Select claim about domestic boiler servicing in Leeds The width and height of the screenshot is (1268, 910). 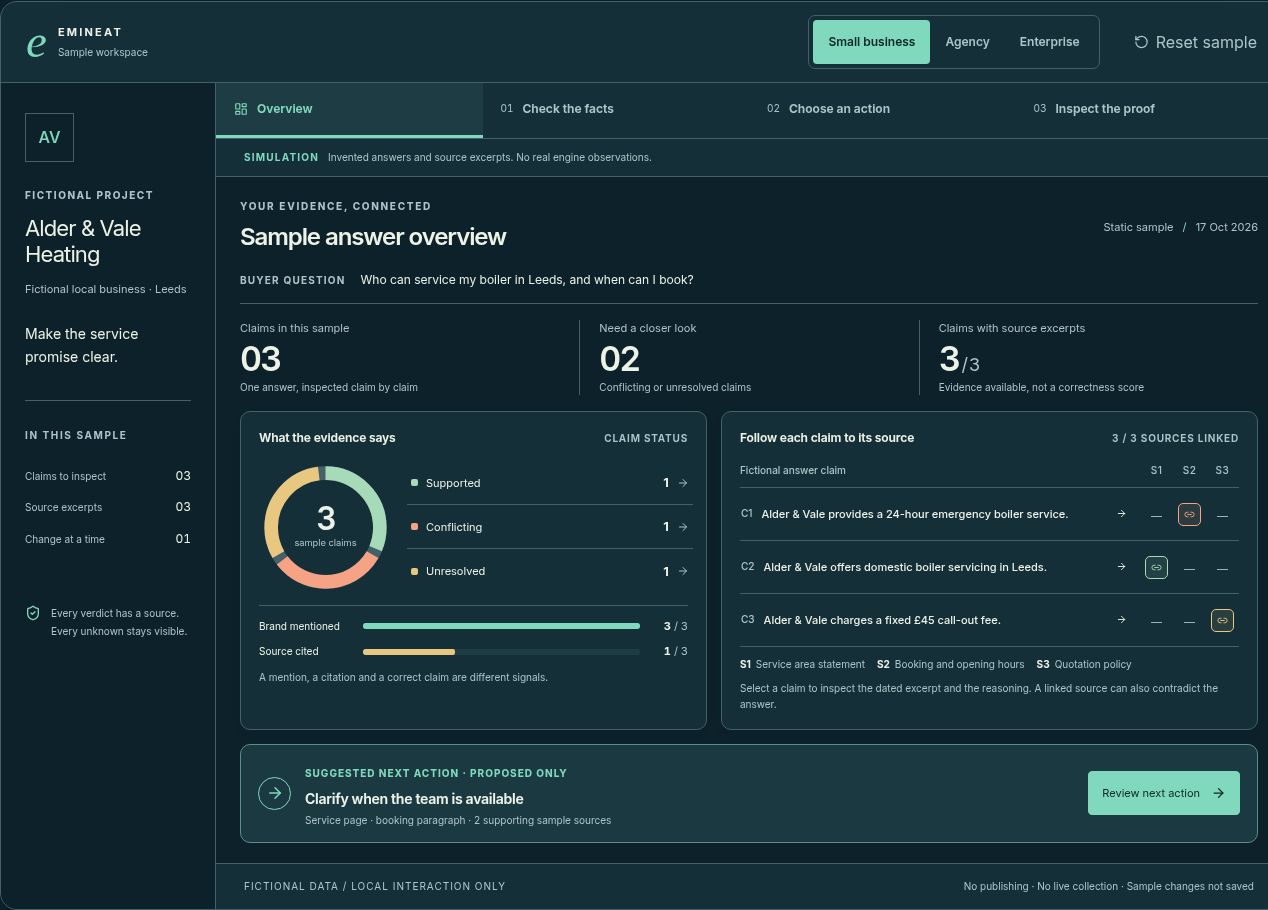905,567
